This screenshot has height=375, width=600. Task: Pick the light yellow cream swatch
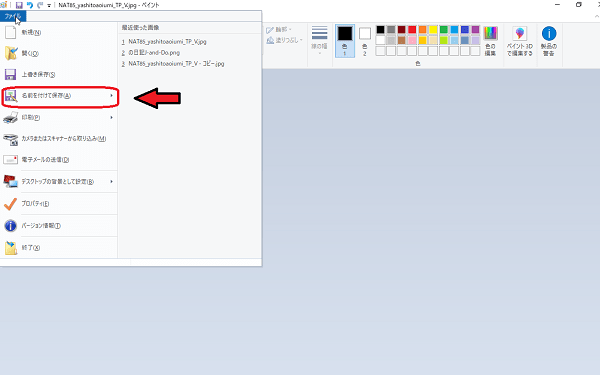[433, 40]
